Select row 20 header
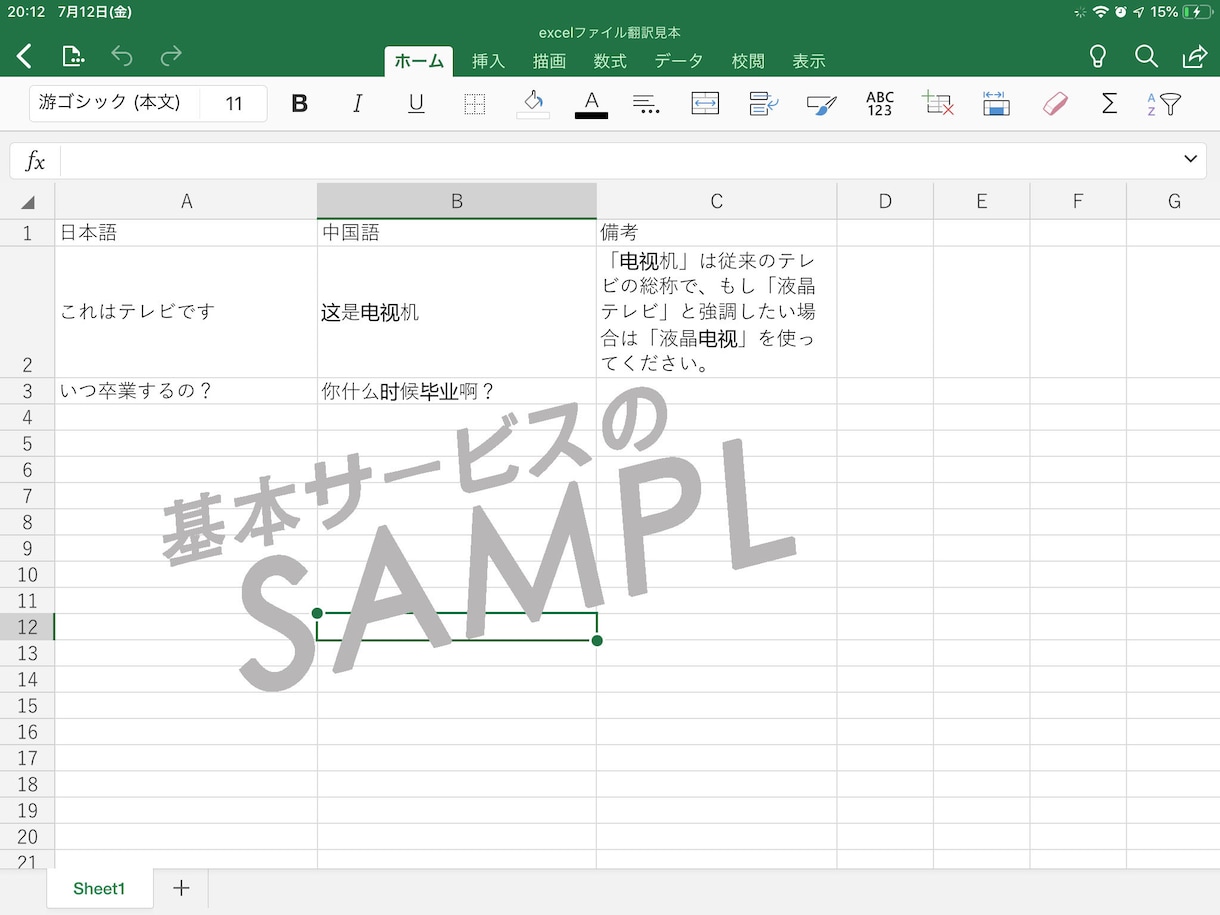 tap(27, 837)
